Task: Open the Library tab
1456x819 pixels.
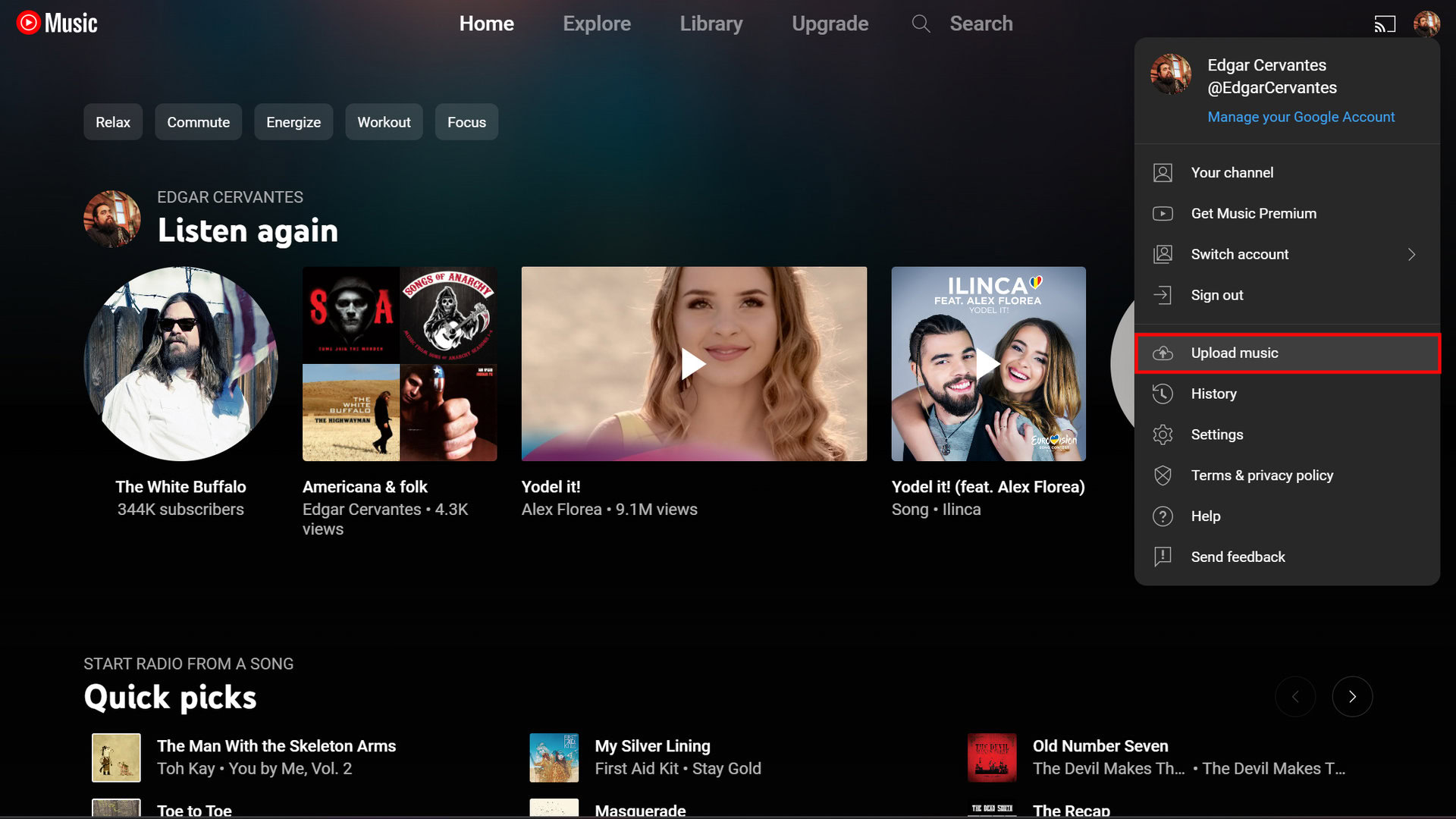Action: coord(711,24)
